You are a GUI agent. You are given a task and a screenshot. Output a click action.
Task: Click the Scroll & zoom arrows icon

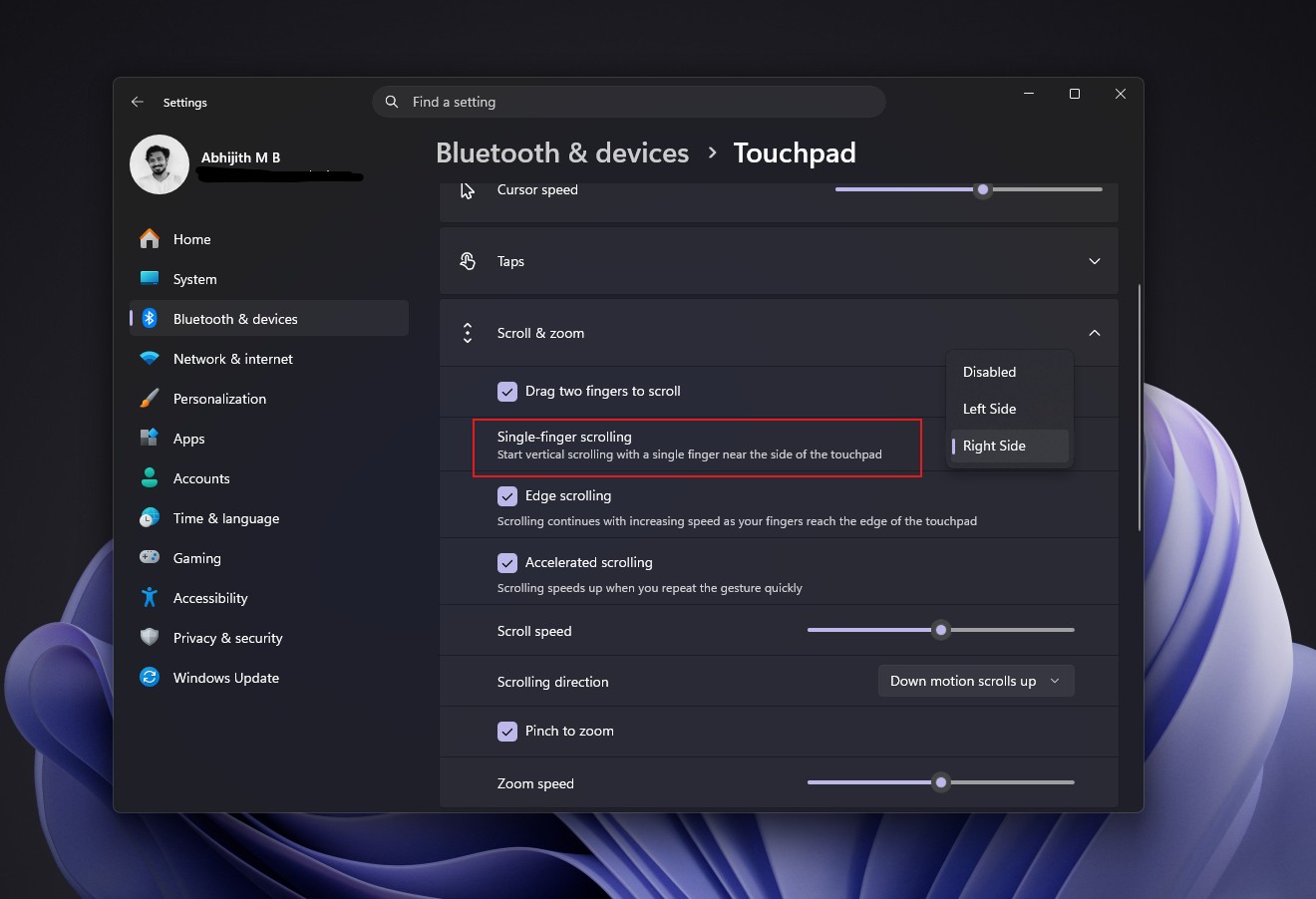468,333
